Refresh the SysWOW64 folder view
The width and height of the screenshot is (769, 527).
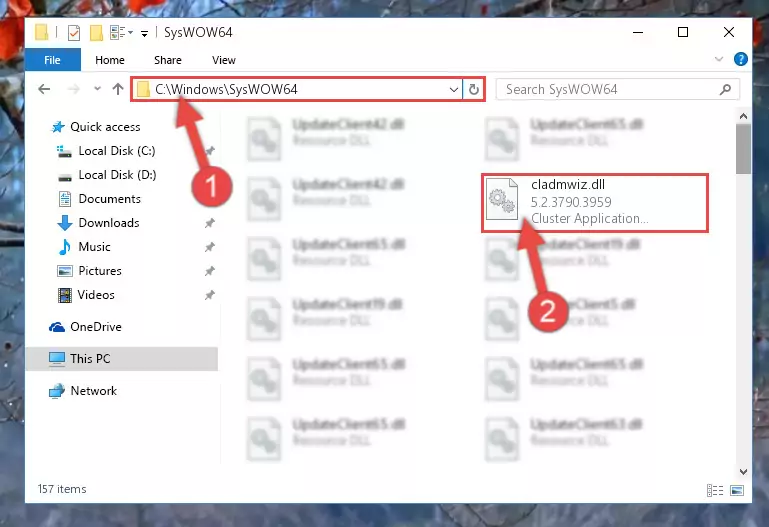pyautogui.click(x=474, y=89)
